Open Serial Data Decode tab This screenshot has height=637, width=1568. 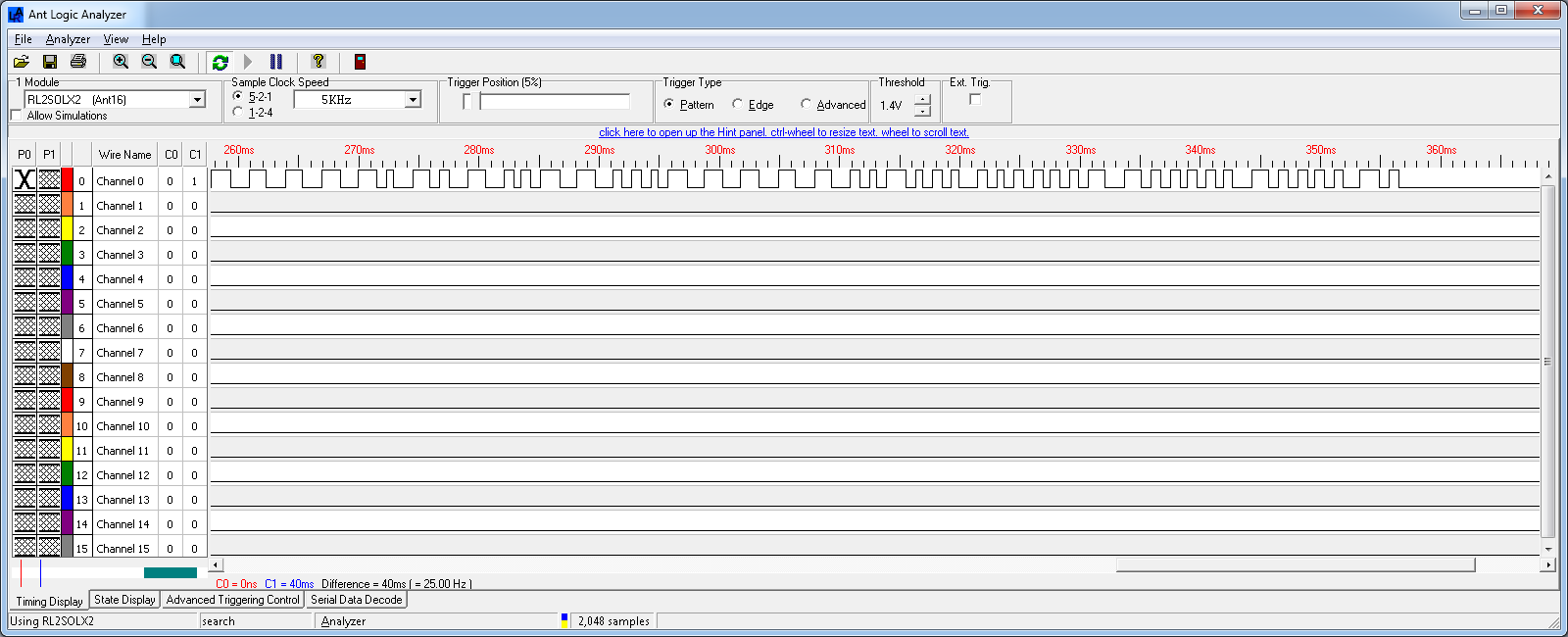[x=357, y=599]
